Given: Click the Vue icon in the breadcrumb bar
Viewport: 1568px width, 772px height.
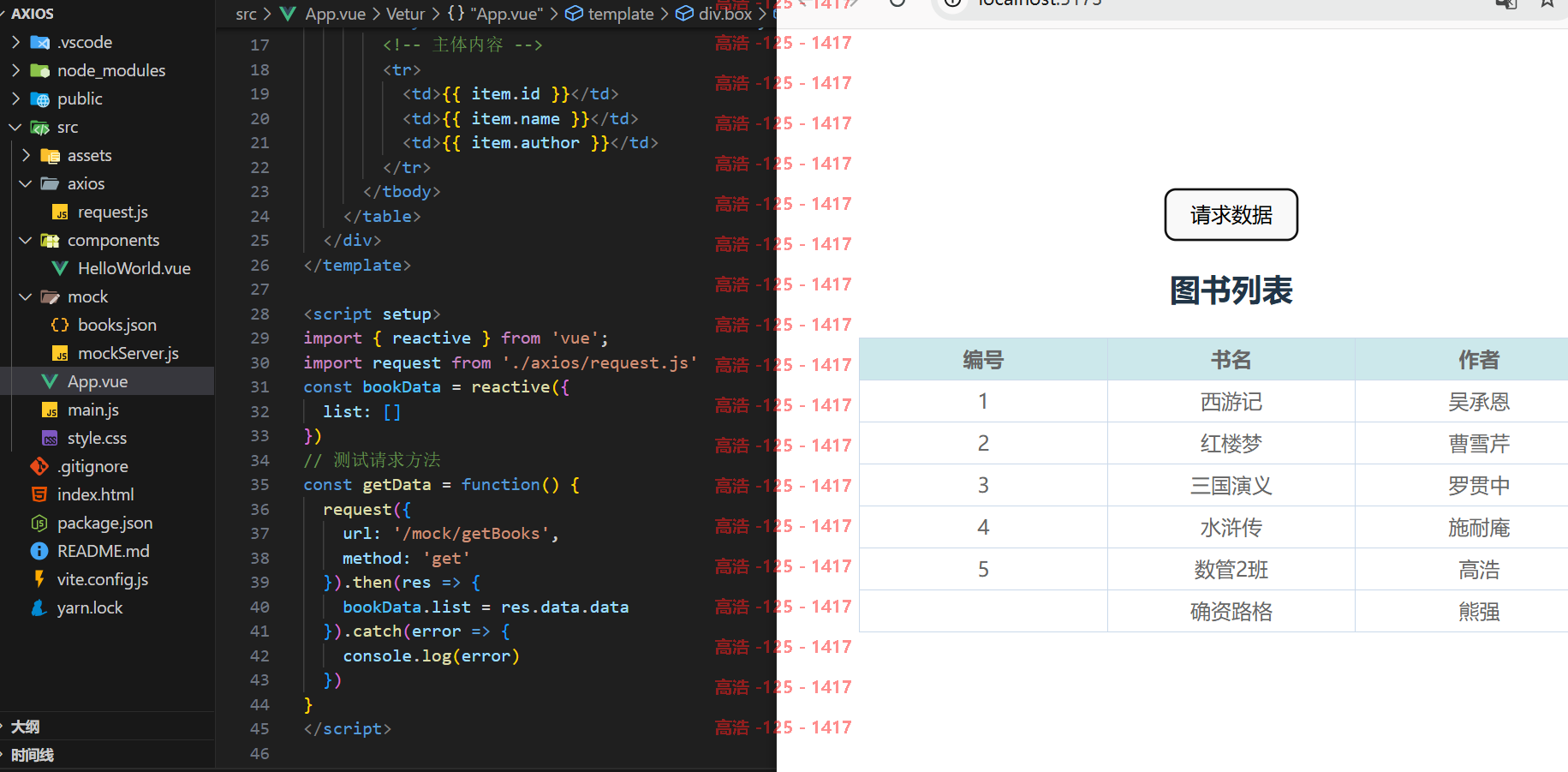Looking at the screenshot, I should click(x=289, y=14).
